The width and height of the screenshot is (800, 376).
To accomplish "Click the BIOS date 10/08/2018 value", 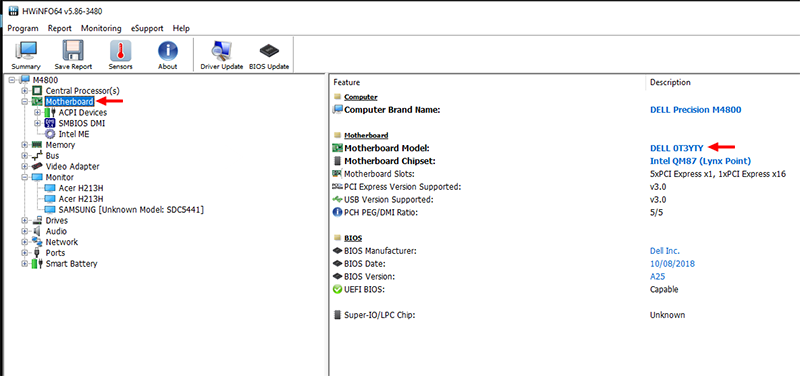I will (x=672, y=264).
